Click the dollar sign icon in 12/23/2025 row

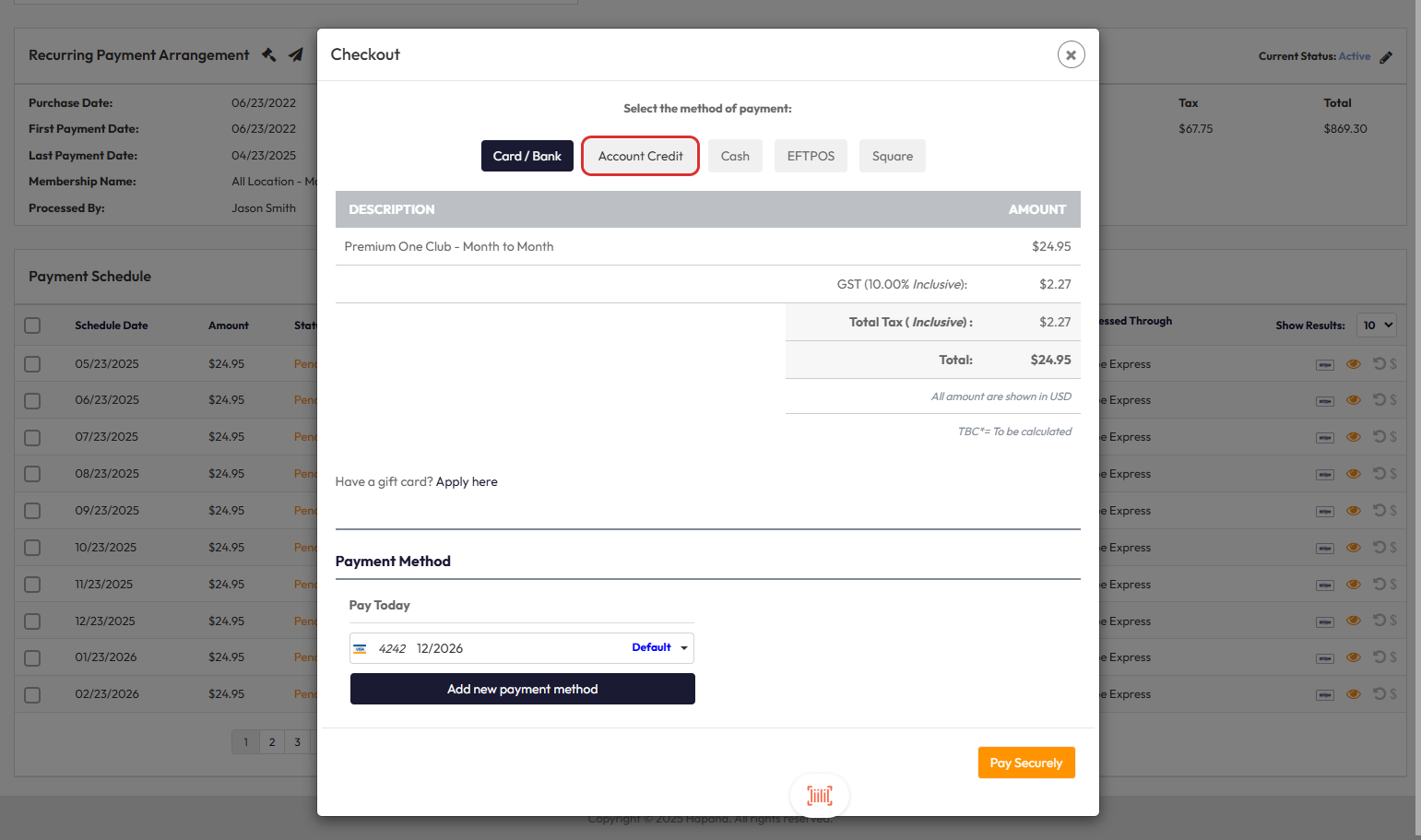(x=1393, y=621)
